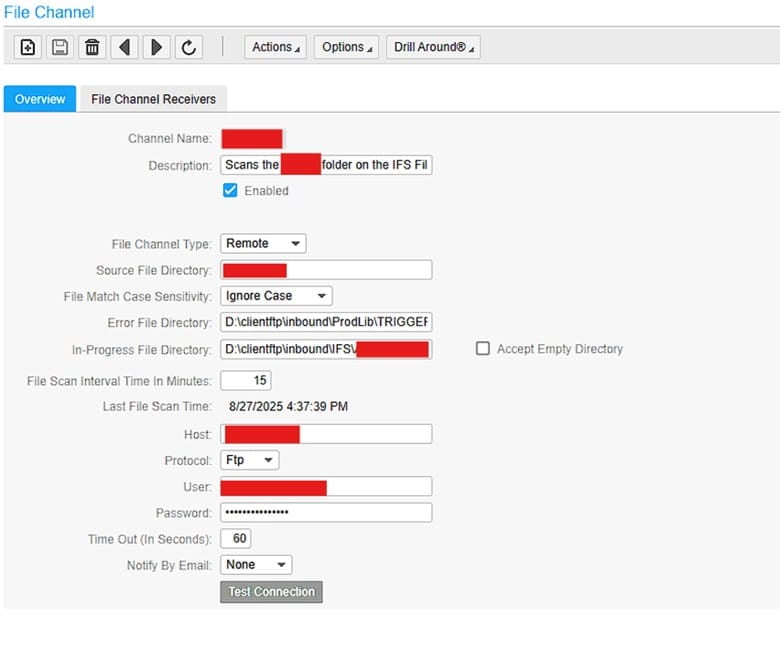The image size is (780, 661).
Task: Click the Delete trash can icon
Action: point(92,47)
